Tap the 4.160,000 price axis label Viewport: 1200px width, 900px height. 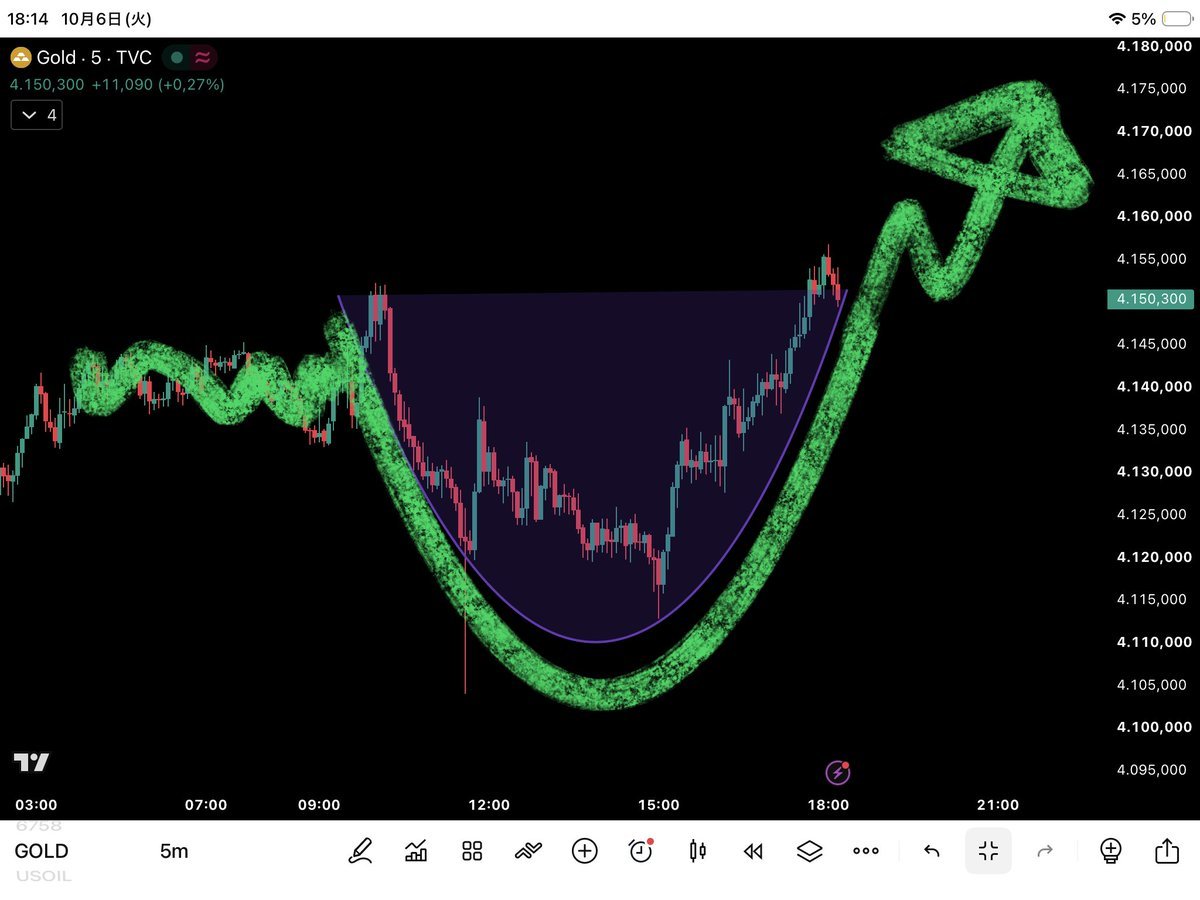[1154, 216]
